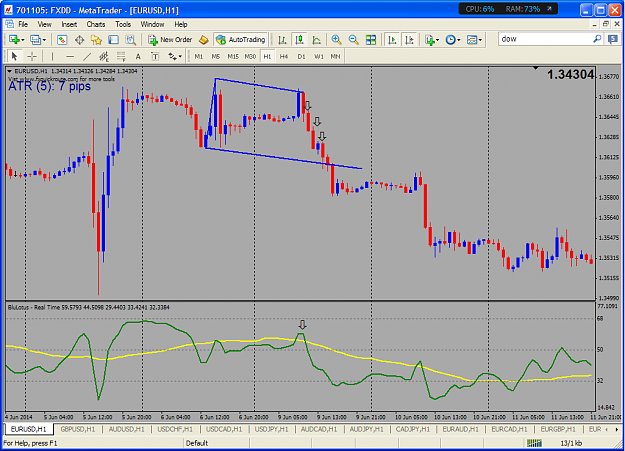The width and height of the screenshot is (625, 451).
Task: Open the Help menu
Action: click(181, 24)
